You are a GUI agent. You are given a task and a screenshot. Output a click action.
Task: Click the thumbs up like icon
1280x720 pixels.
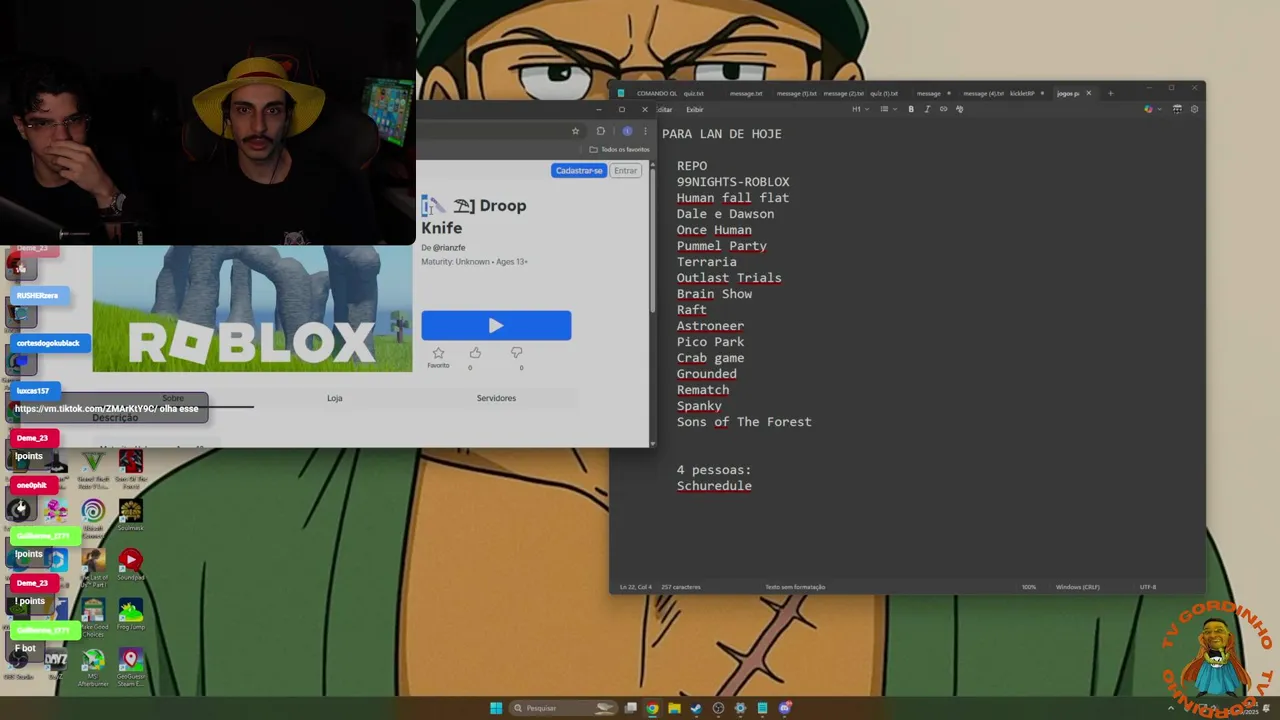(x=475, y=352)
